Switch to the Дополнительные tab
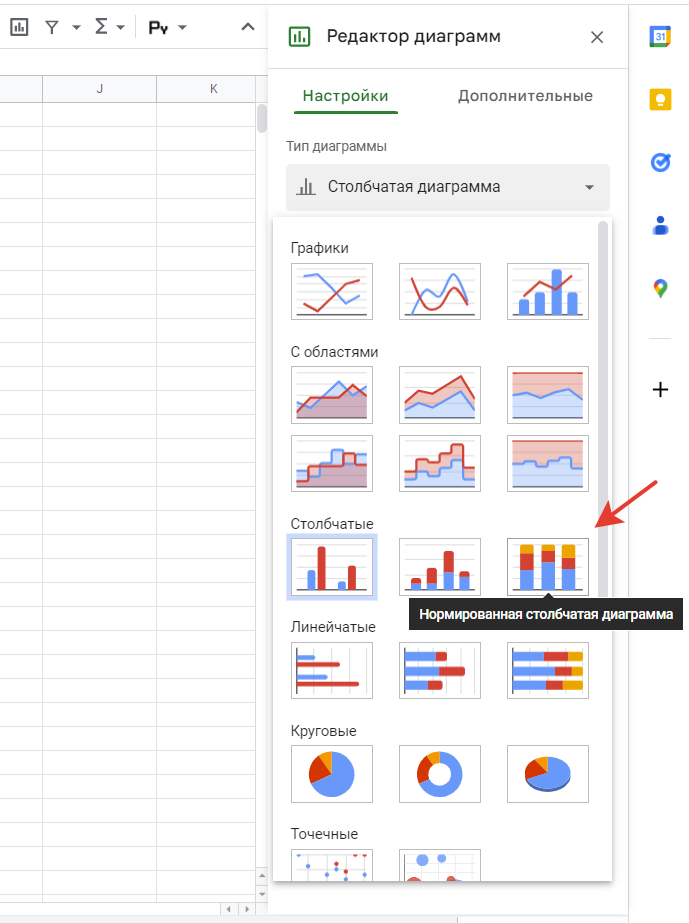 coord(525,97)
